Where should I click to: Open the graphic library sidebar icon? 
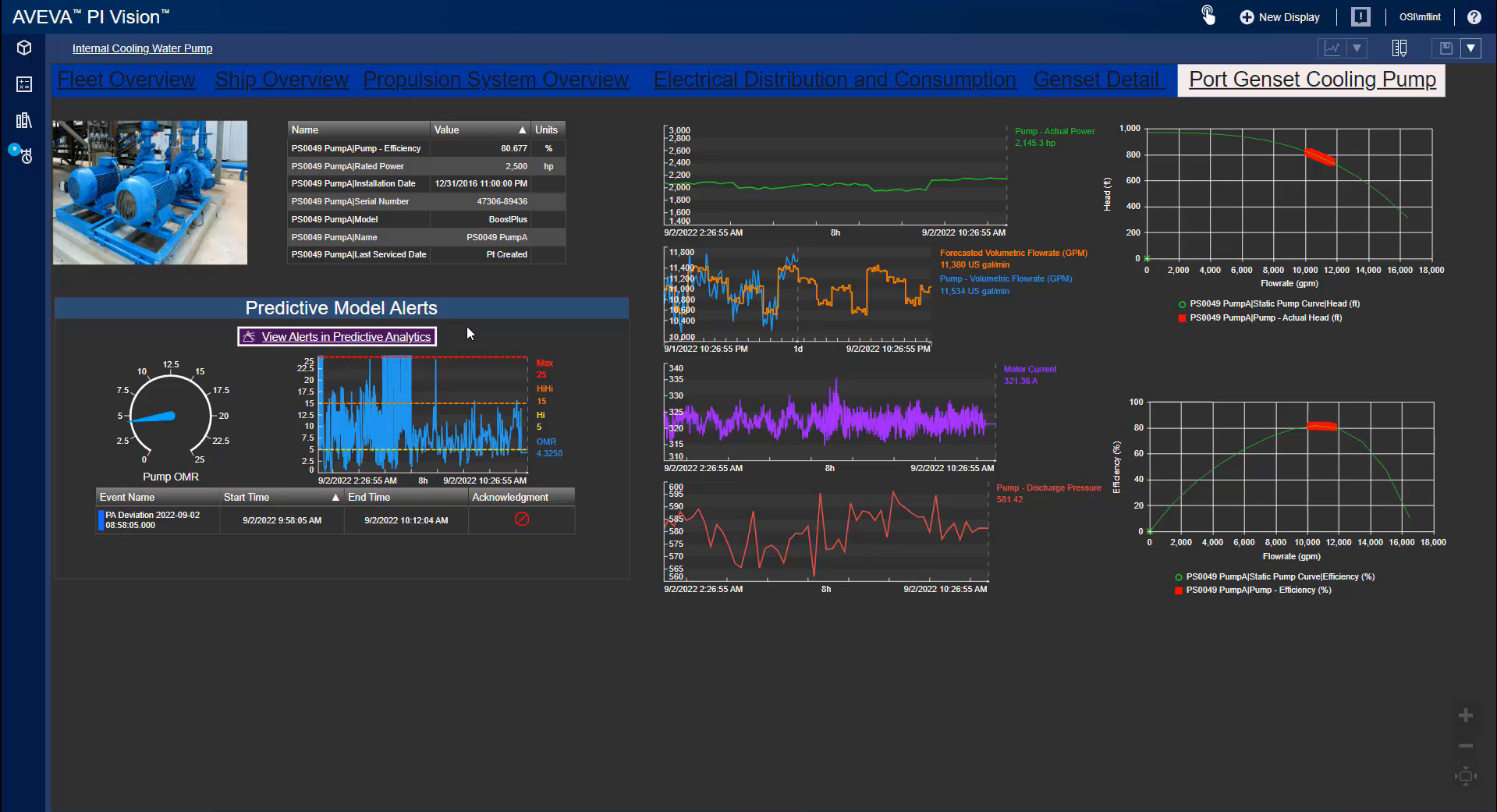pyautogui.click(x=24, y=120)
